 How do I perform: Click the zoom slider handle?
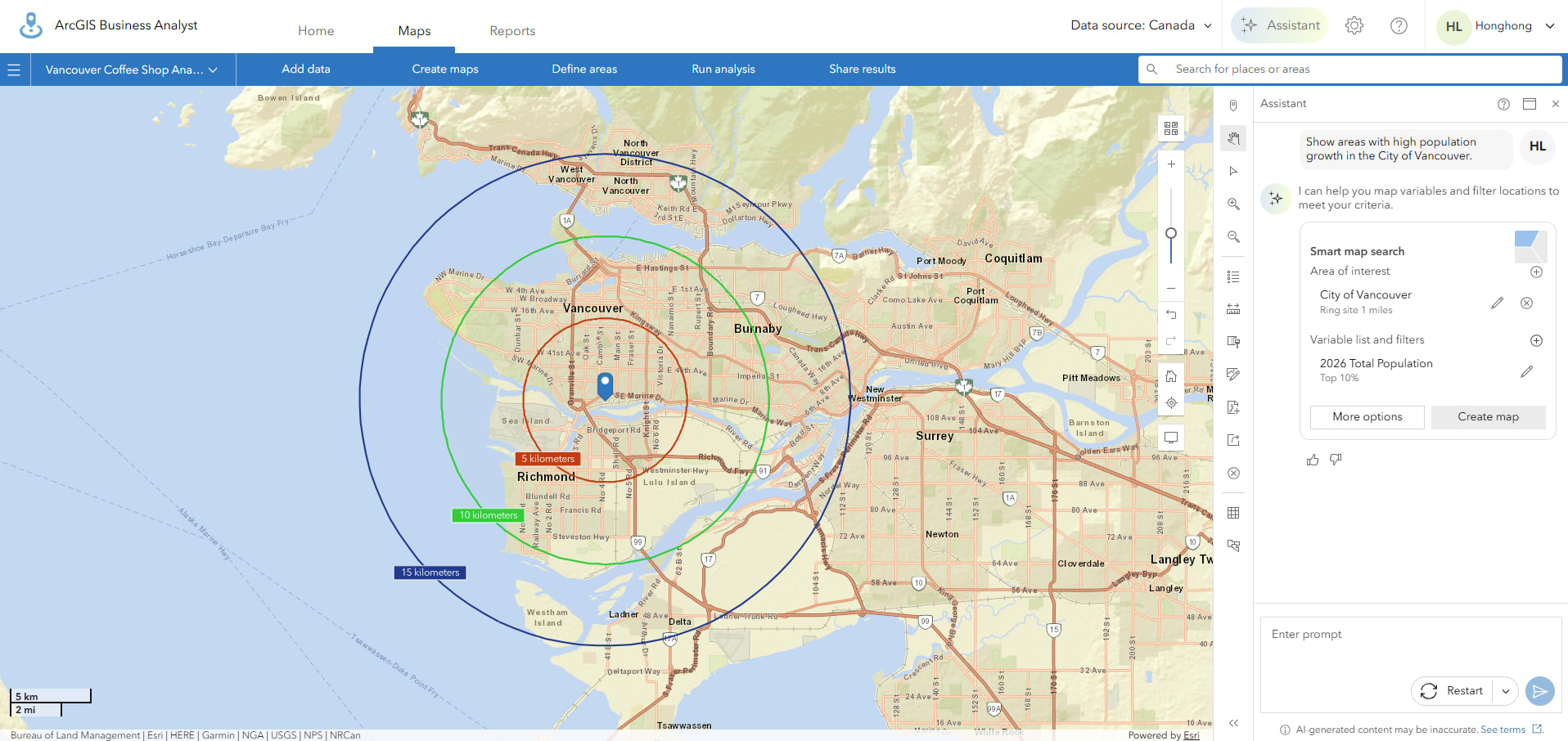(1171, 234)
